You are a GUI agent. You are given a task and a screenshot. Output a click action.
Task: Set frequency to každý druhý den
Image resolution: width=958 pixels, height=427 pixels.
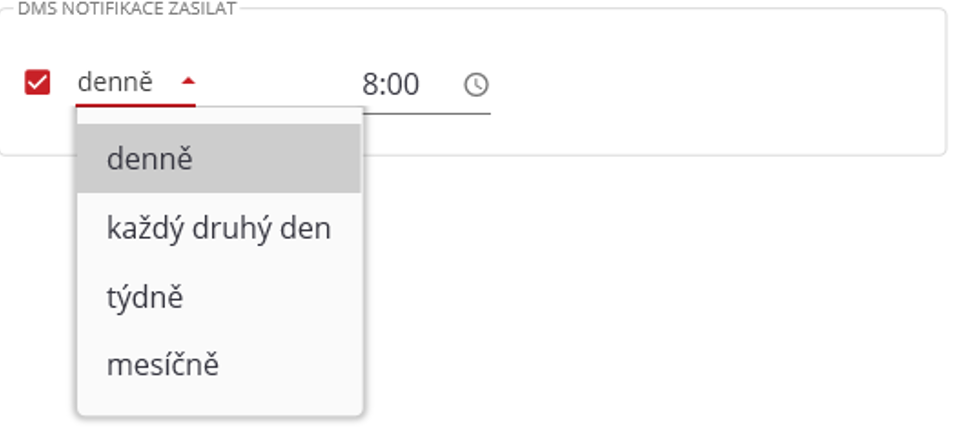218,228
